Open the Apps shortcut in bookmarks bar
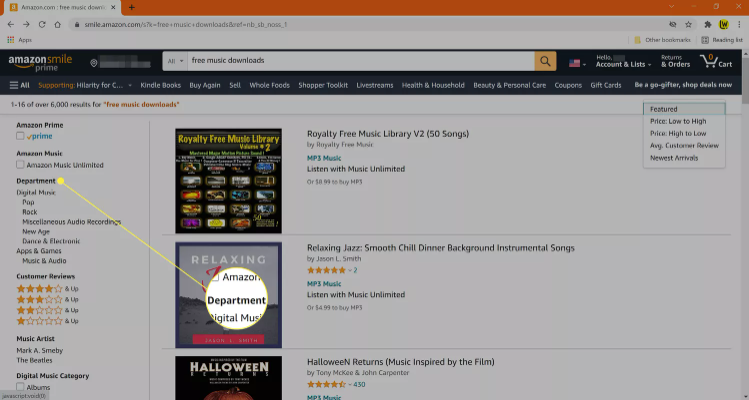The image size is (749, 400). tap(19, 40)
